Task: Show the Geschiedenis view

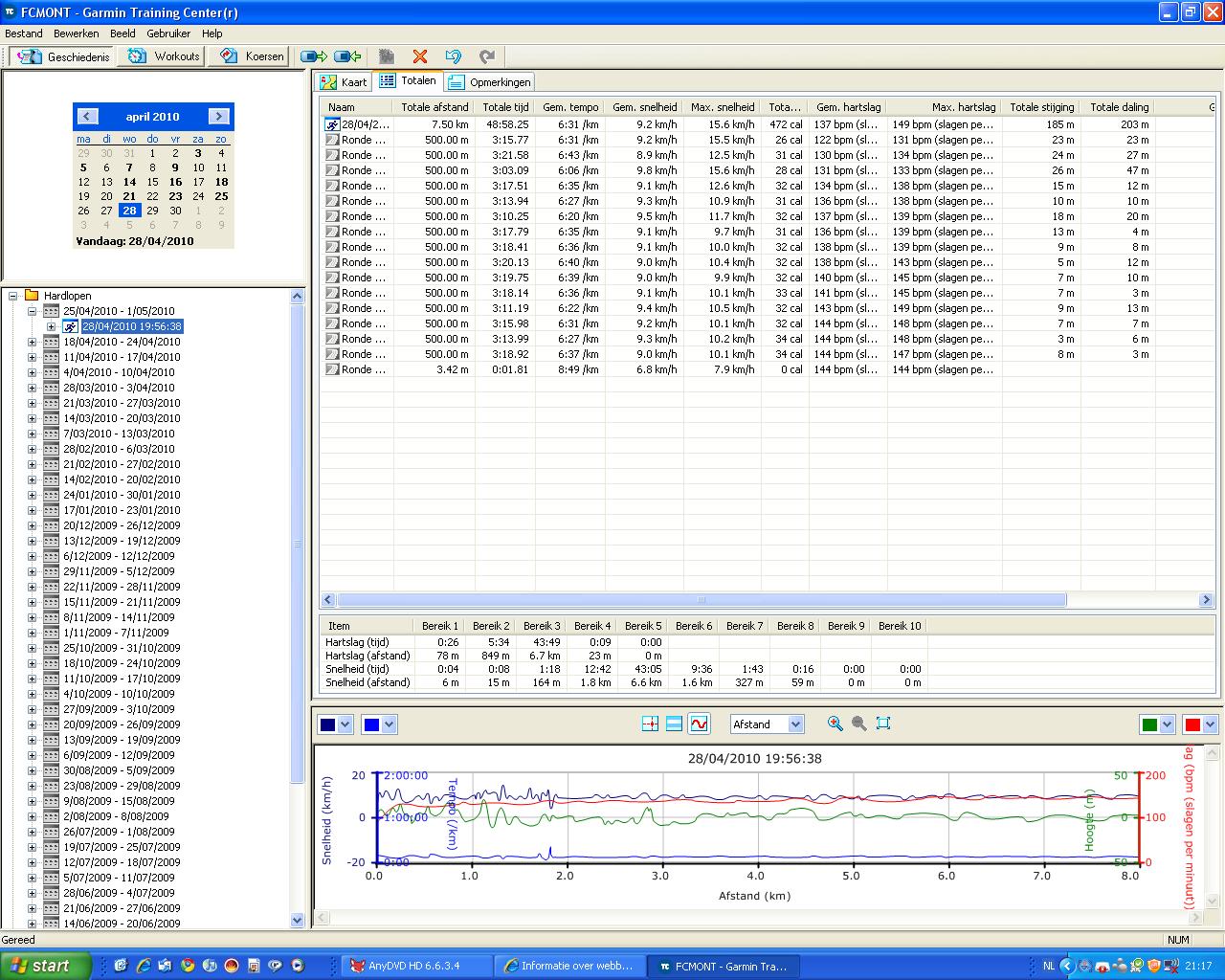Action: (x=63, y=56)
